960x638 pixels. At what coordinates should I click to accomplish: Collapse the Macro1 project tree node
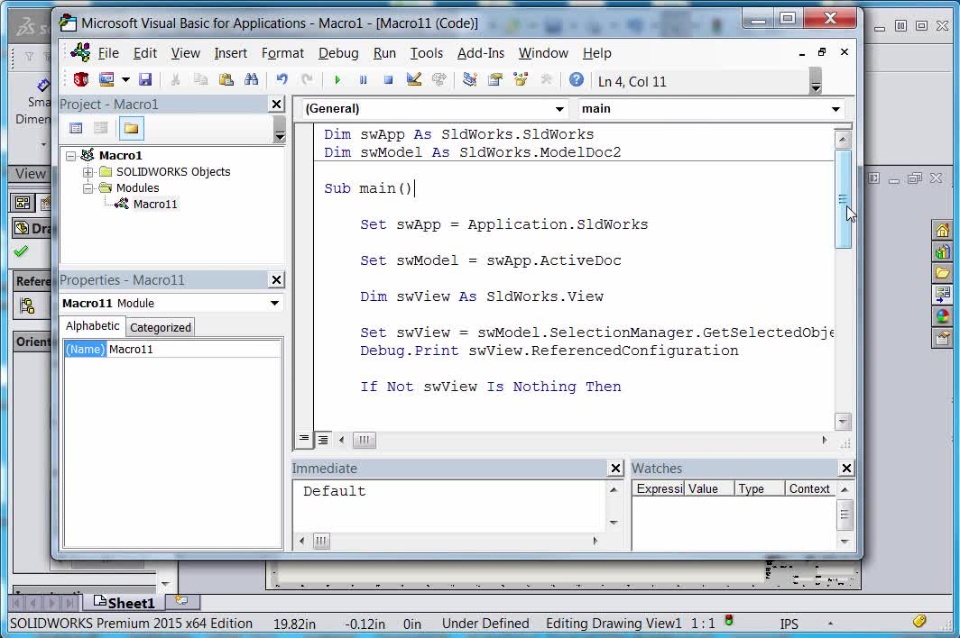[71, 156]
